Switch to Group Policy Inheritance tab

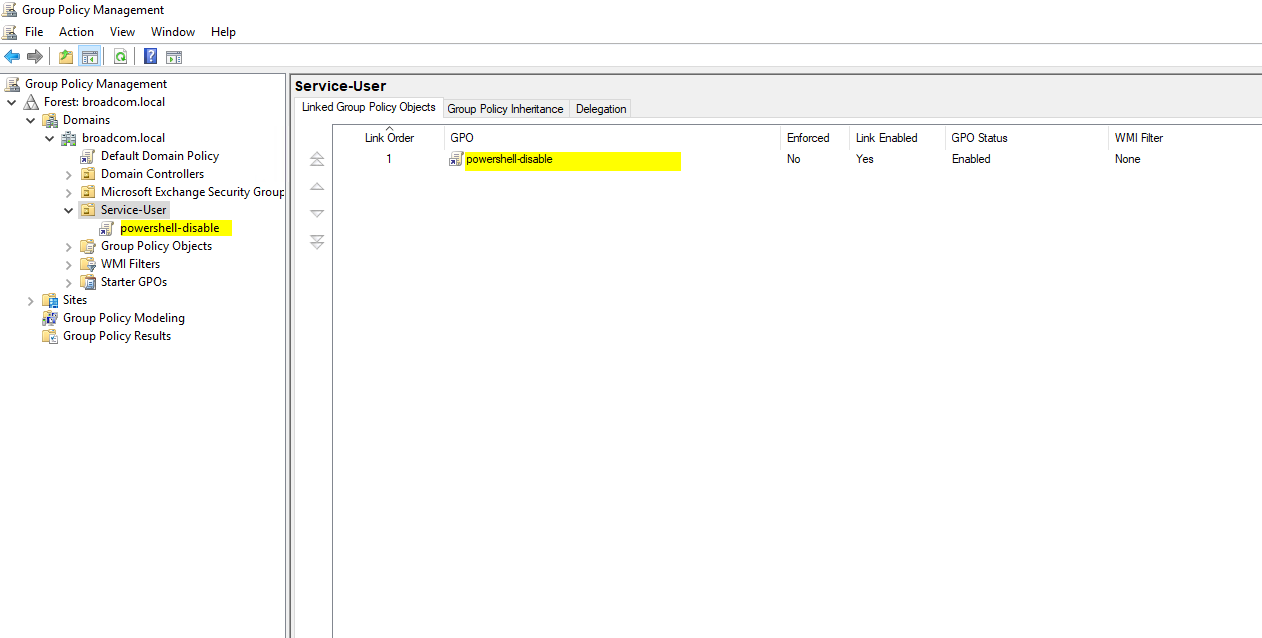[x=505, y=109]
